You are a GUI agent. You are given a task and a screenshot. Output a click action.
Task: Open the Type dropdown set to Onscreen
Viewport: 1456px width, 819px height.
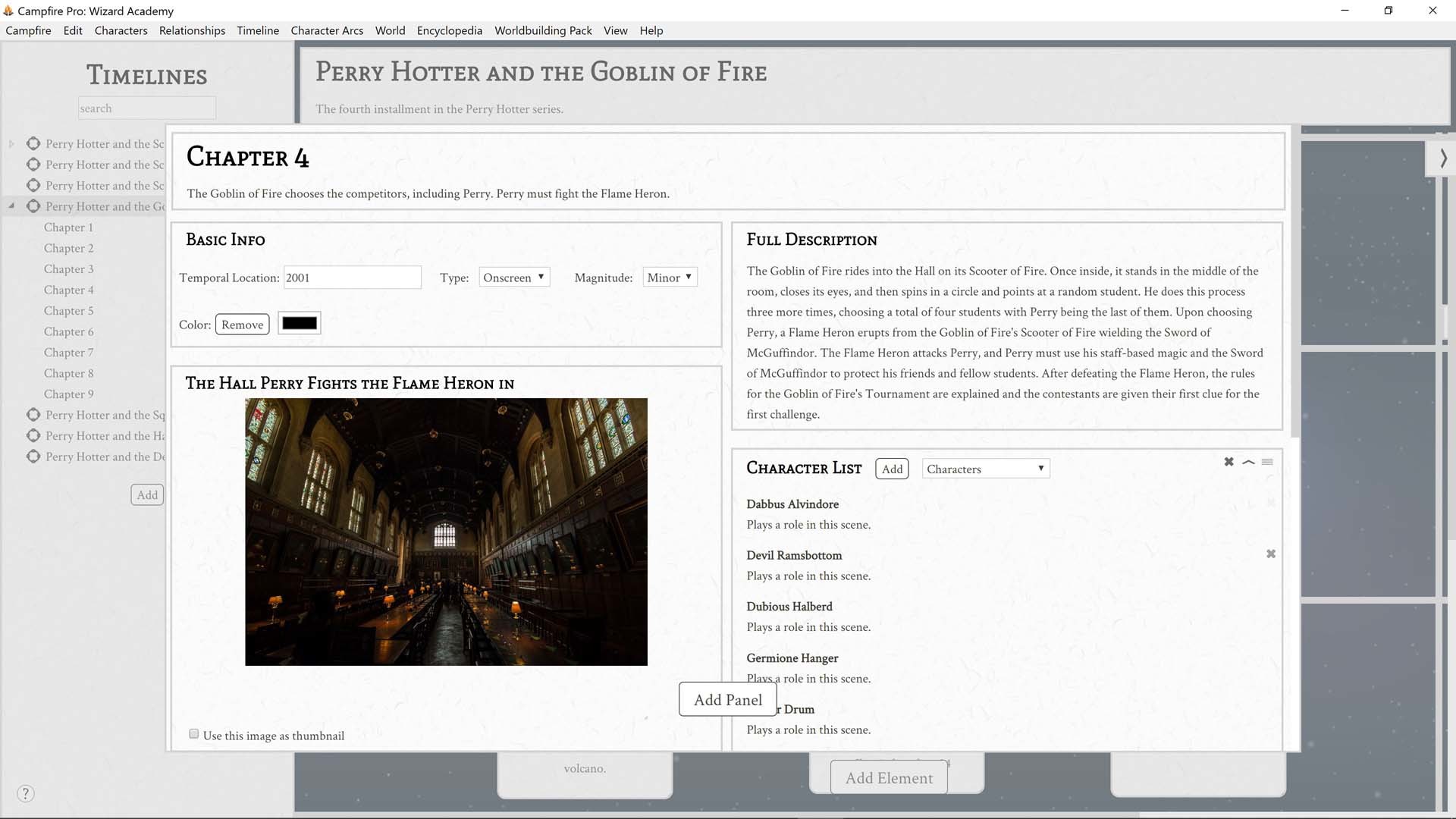(x=514, y=277)
